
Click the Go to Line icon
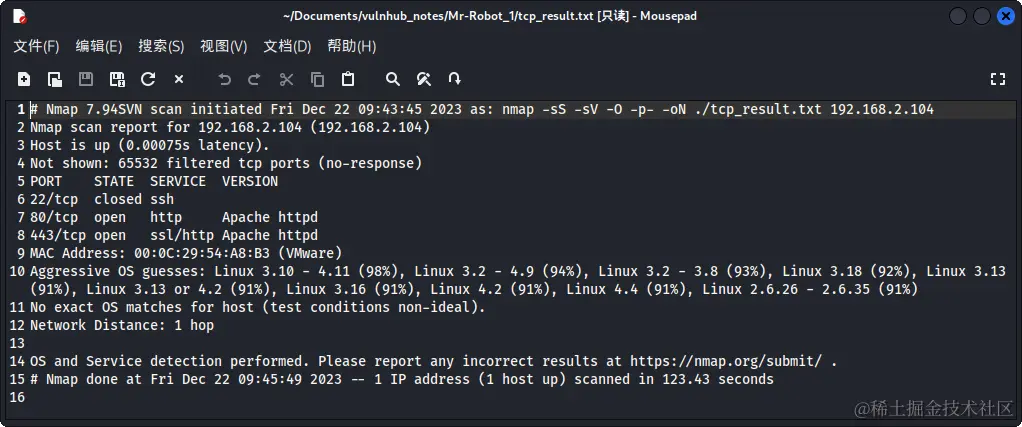click(455, 79)
